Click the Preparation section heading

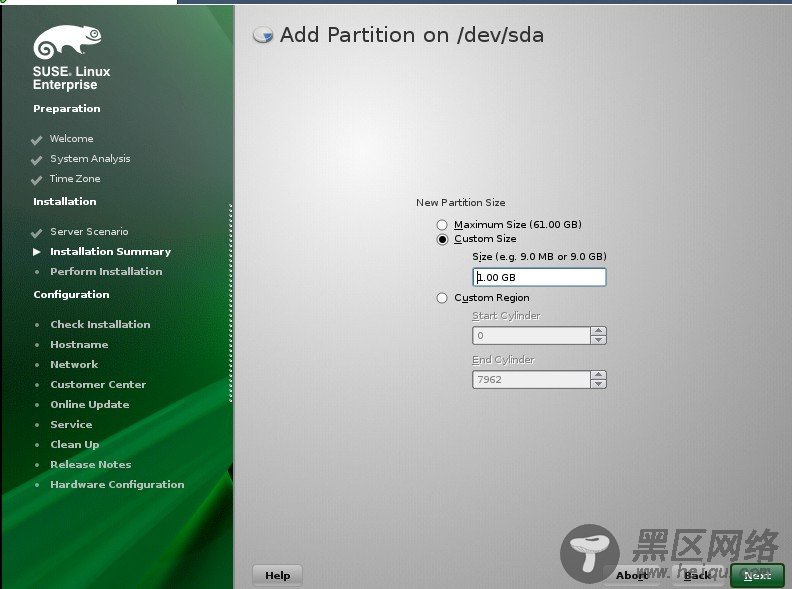click(x=67, y=109)
